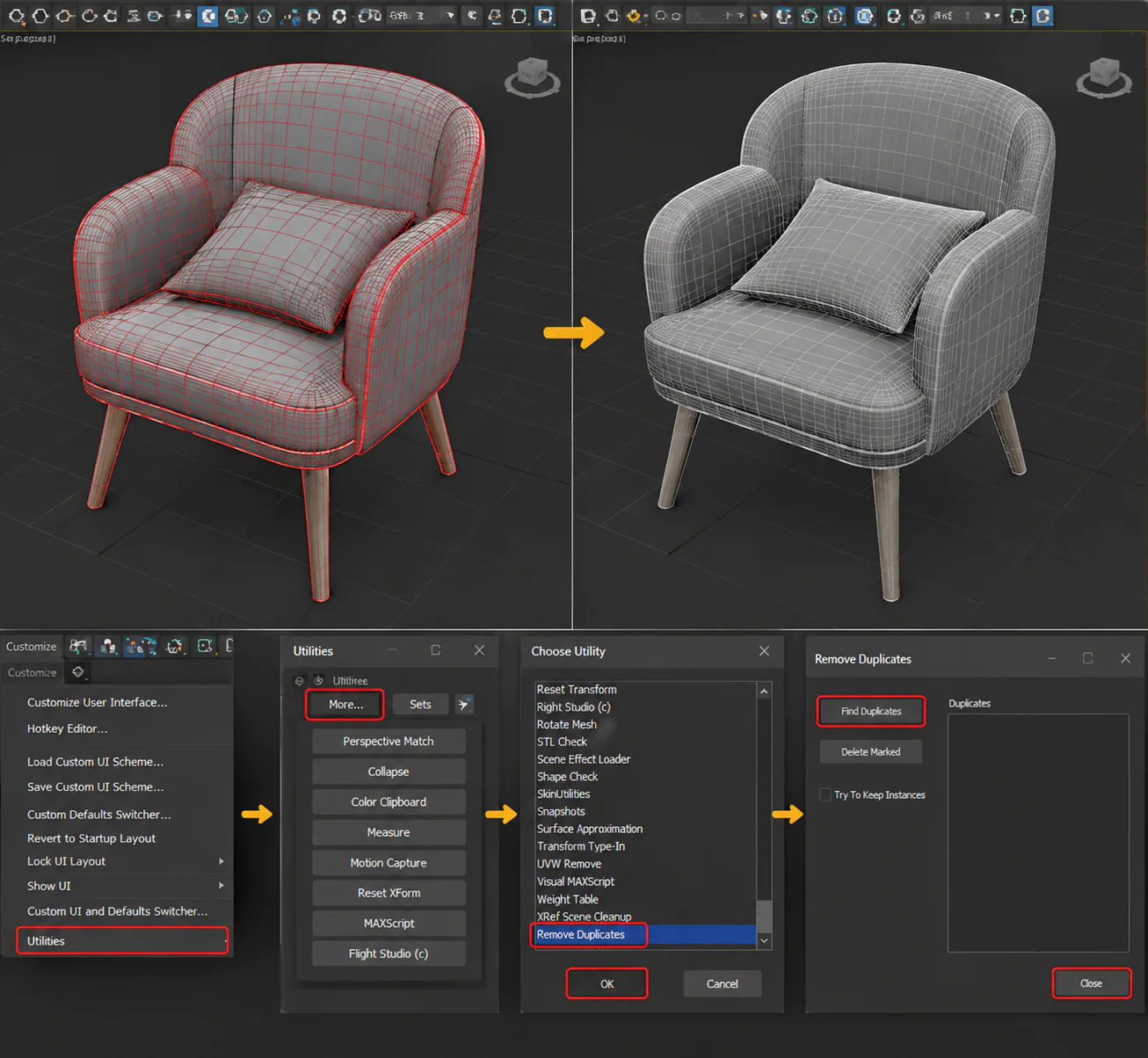Screen dimensions: 1148x1058
Task: Click the Collapse utility button
Action: click(389, 772)
